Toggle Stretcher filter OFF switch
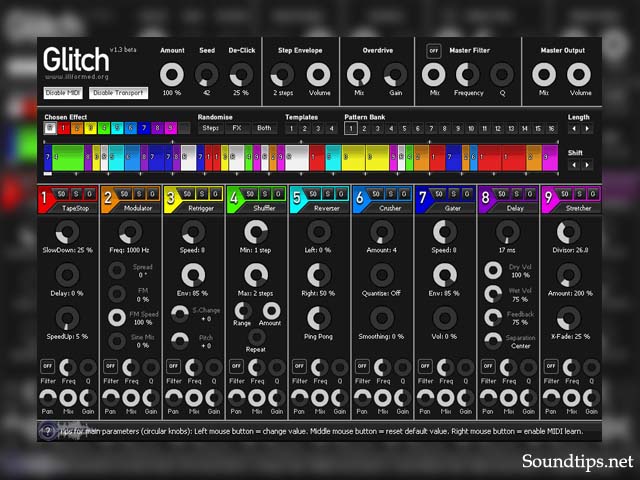This screenshot has width=640, height=480. 551,366
